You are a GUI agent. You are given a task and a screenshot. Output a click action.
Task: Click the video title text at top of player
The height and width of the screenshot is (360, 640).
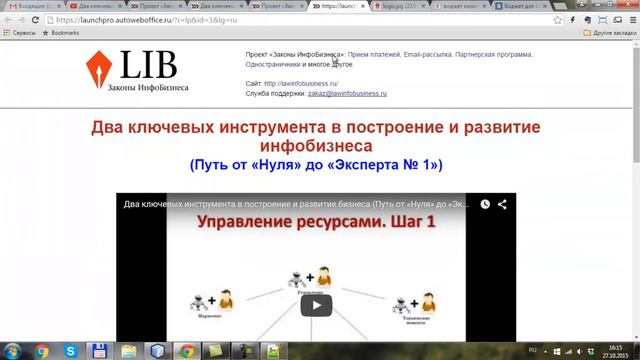(296, 204)
